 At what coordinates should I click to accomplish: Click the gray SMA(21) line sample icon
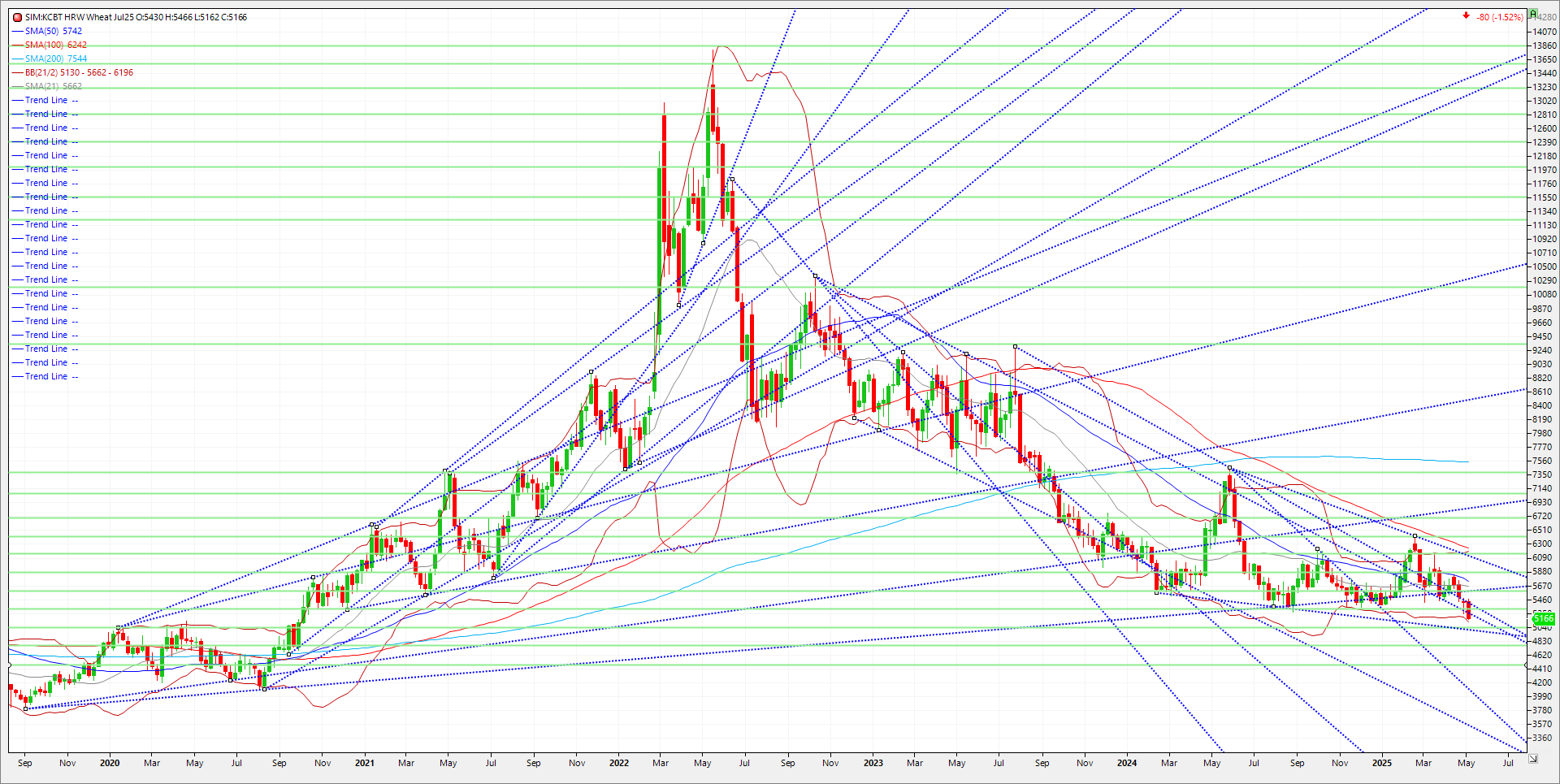coord(18,85)
